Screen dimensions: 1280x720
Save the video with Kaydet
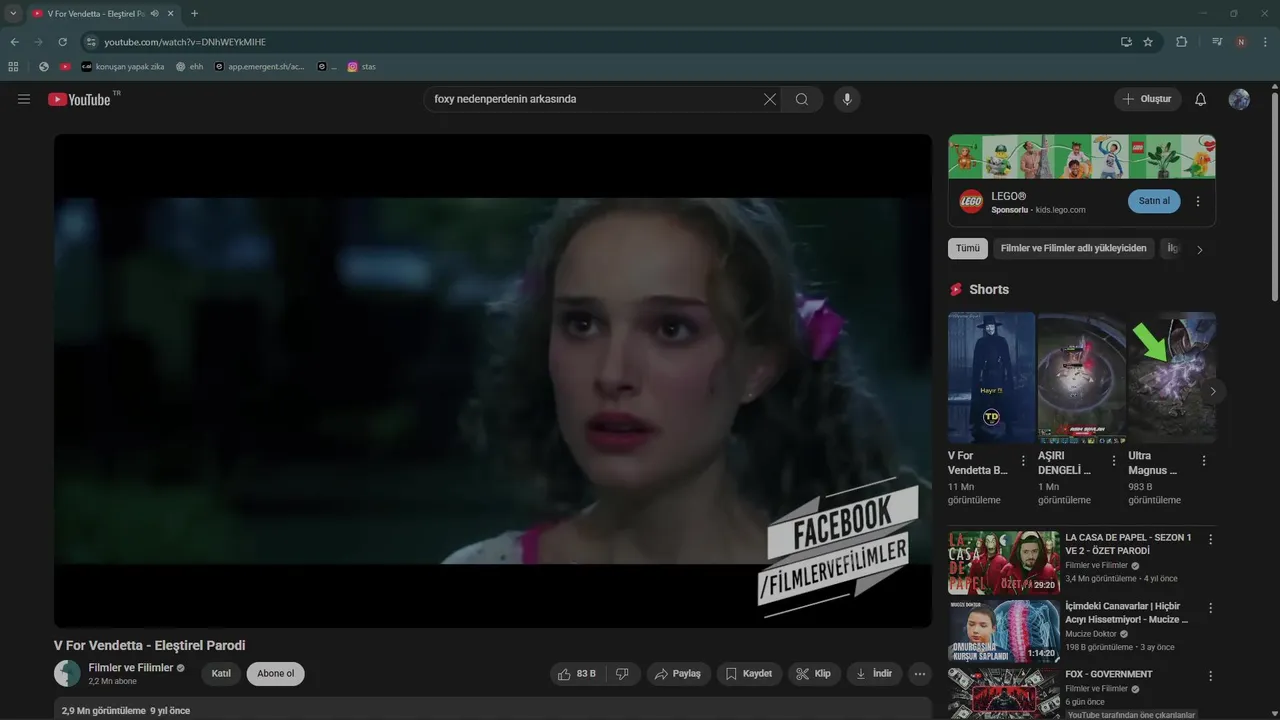750,674
